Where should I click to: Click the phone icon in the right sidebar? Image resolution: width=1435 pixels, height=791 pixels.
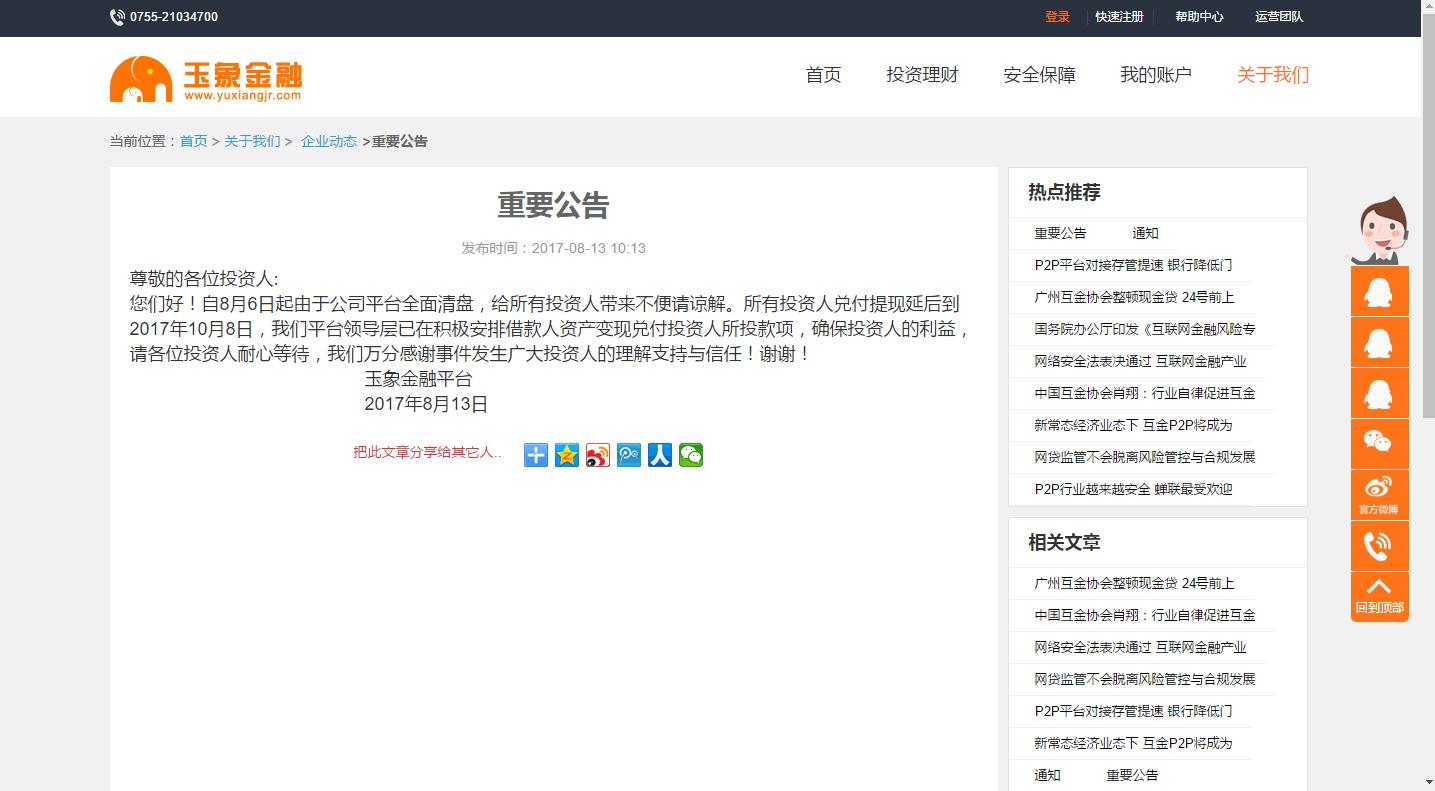pyautogui.click(x=1379, y=545)
